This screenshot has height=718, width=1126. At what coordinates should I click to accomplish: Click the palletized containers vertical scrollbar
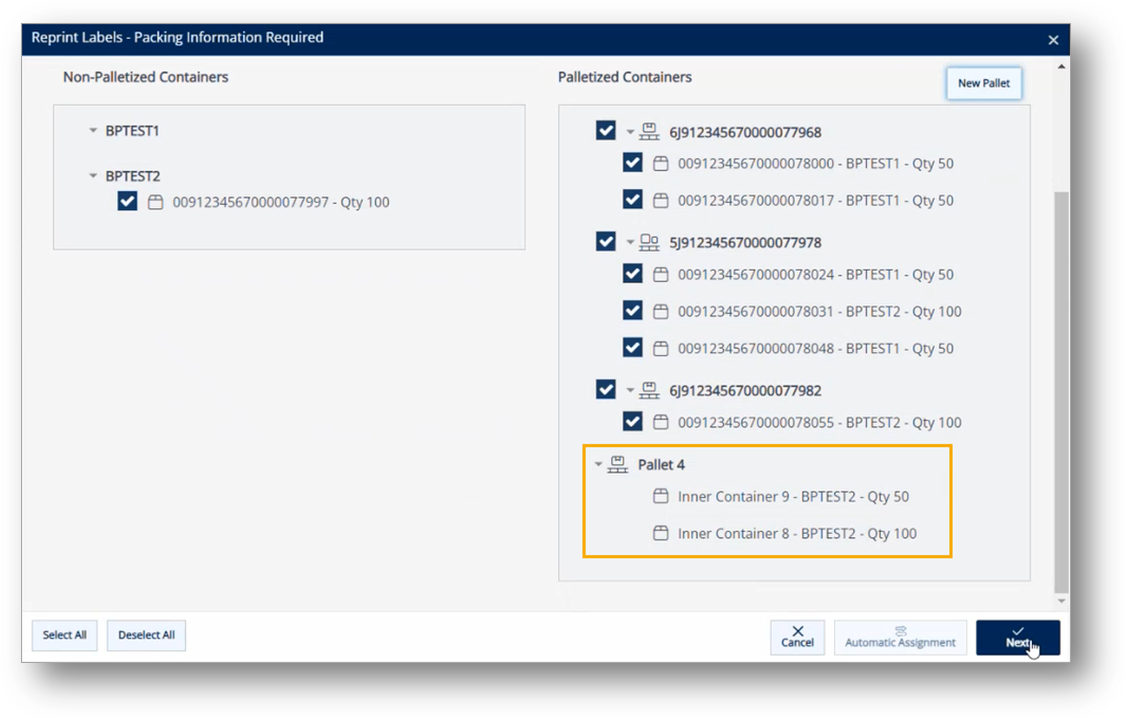pyautogui.click(x=1061, y=390)
